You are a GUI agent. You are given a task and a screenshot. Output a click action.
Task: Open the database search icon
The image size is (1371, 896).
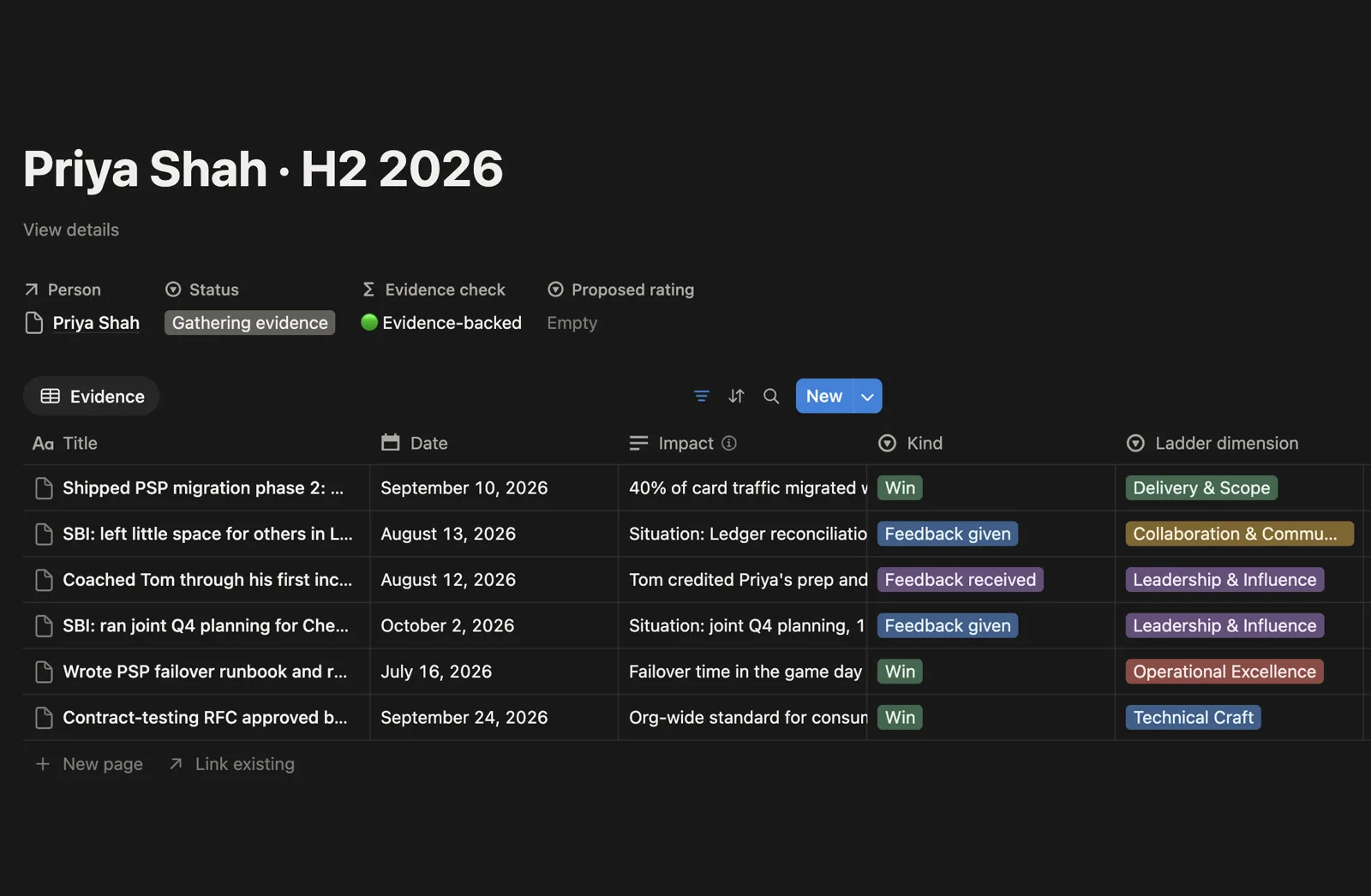coord(771,396)
